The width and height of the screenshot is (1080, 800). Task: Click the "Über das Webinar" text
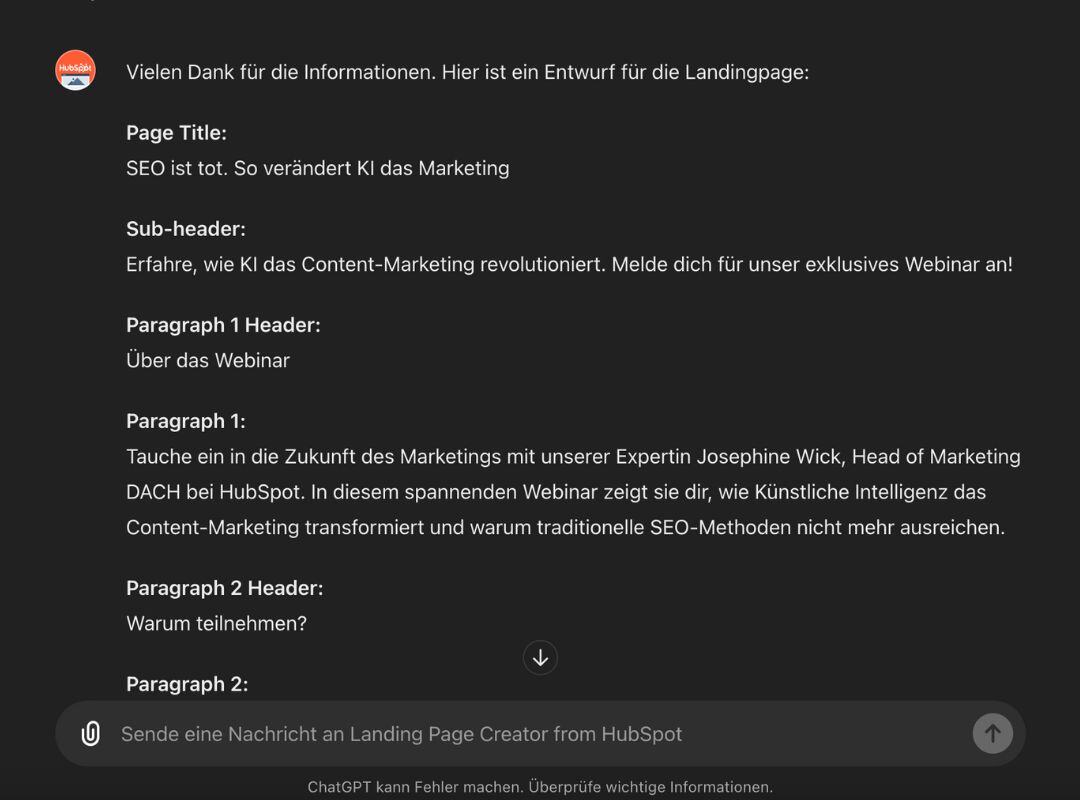(x=208, y=360)
